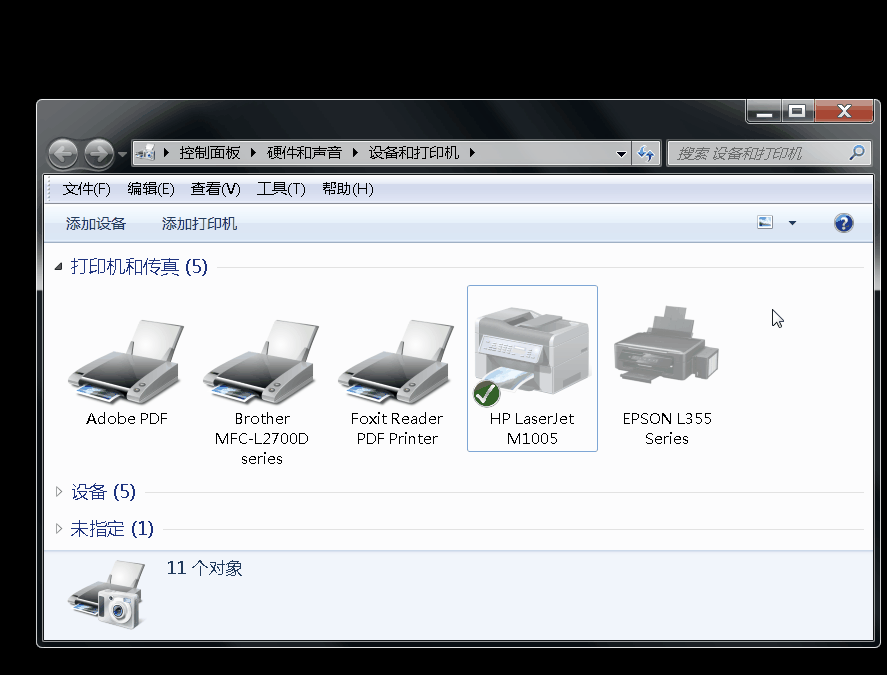The width and height of the screenshot is (887, 675).
Task: Click the change view icon
Action: [x=766, y=223]
